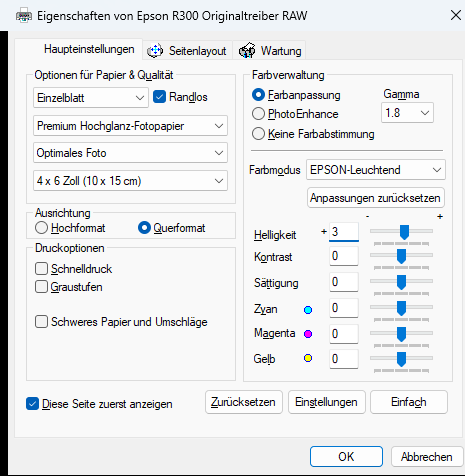Close the Eigenschaften dialog window
This screenshot has width=465, height=476.
click(456, 15)
